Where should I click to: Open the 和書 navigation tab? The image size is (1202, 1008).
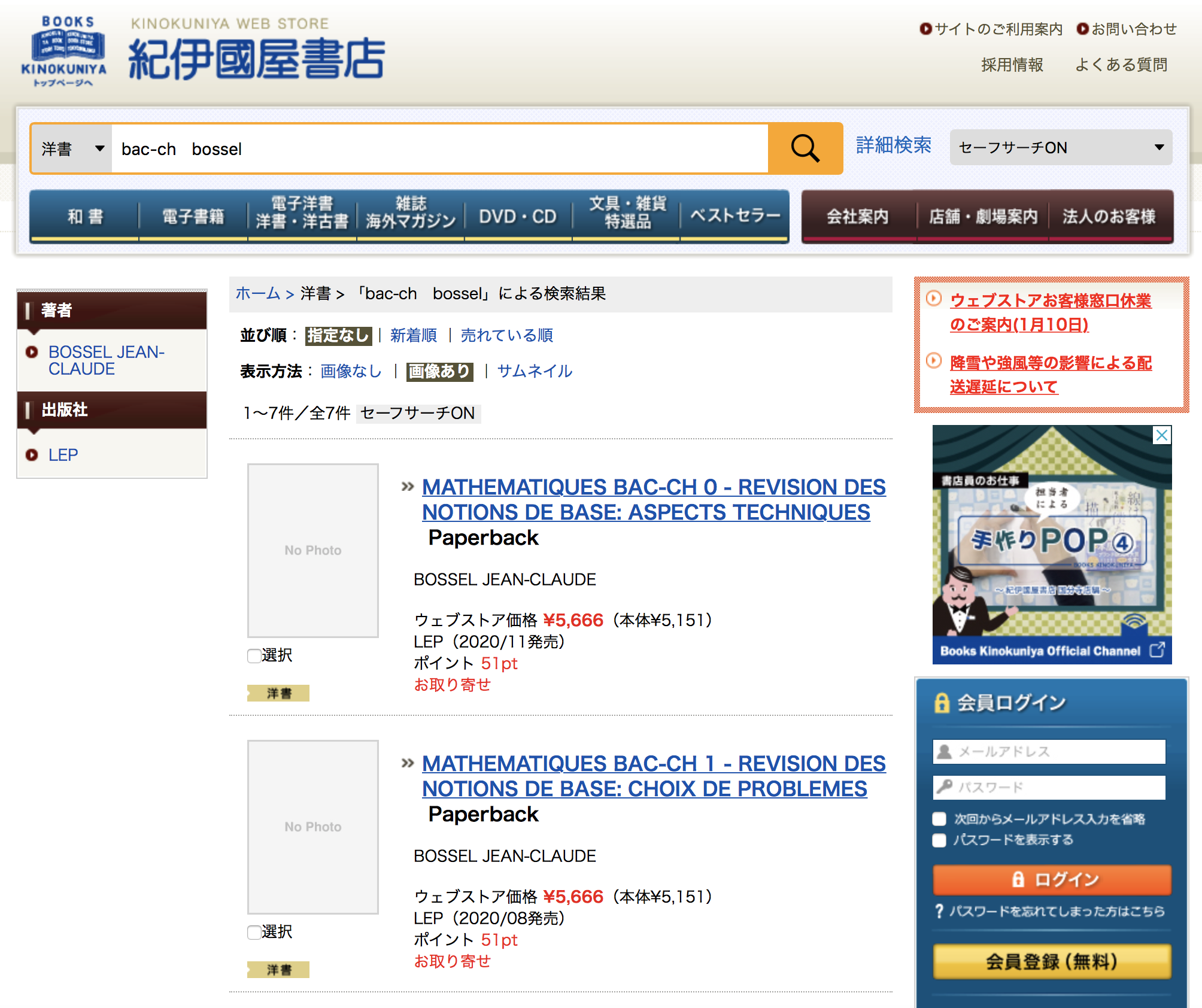[x=85, y=216]
